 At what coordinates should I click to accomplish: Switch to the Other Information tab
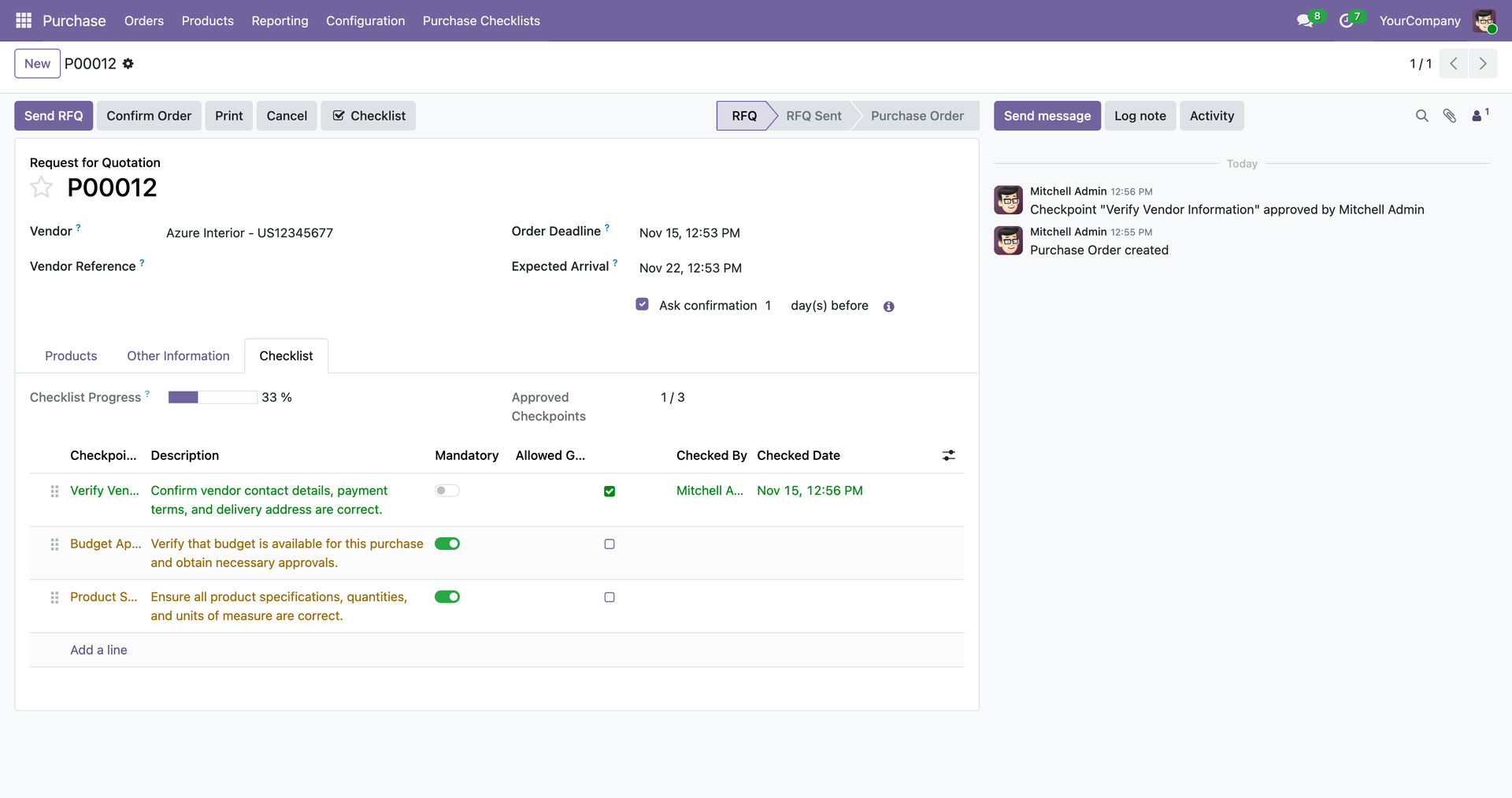(x=178, y=356)
